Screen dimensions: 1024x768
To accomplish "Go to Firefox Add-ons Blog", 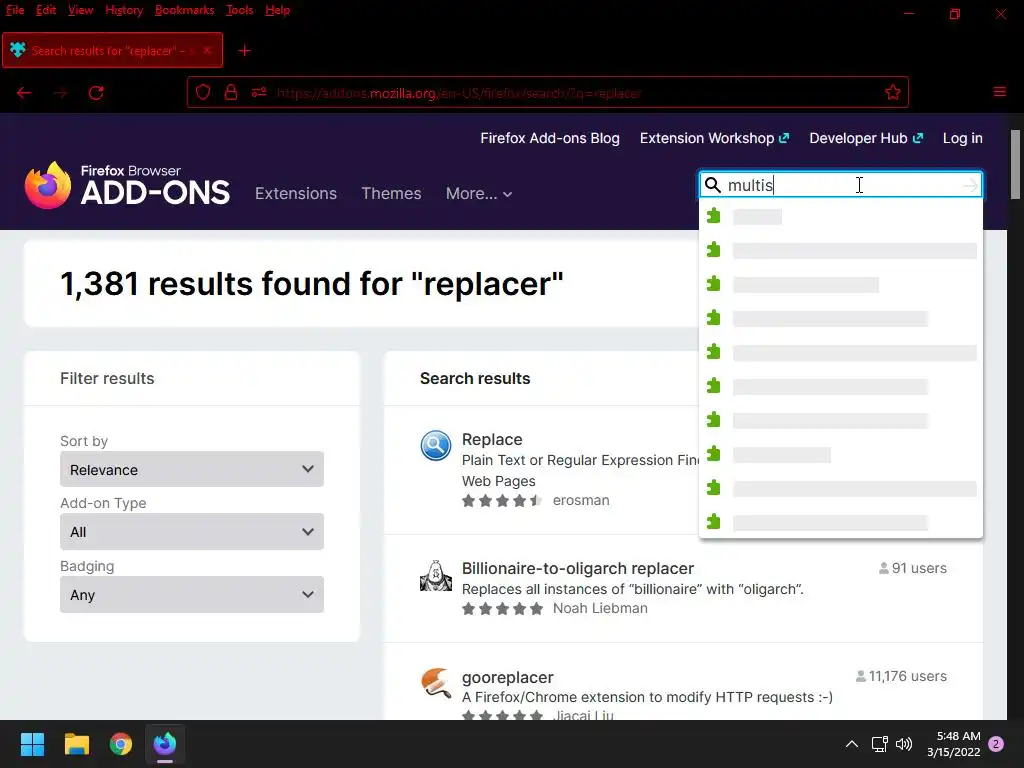I will (x=550, y=138).
